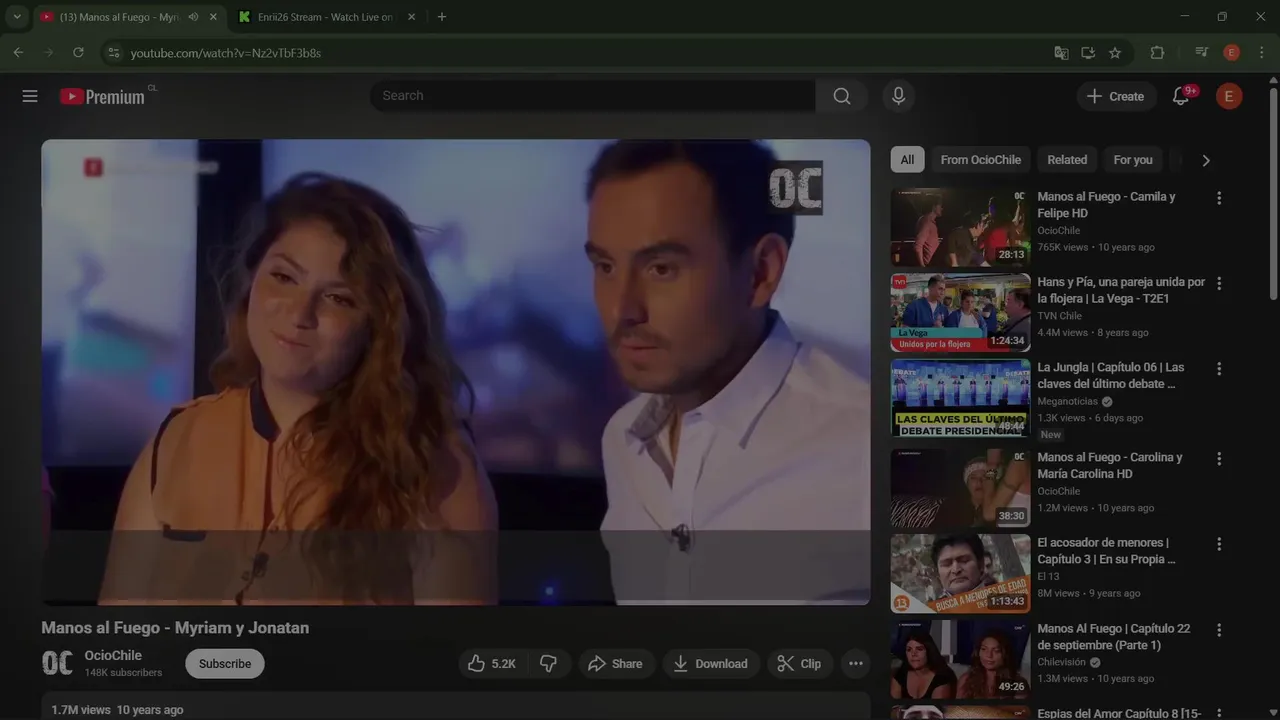Click the Clip button
The height and width of the screenshot is (720, 1280).
pyautogui.click(x=800, y=663)
